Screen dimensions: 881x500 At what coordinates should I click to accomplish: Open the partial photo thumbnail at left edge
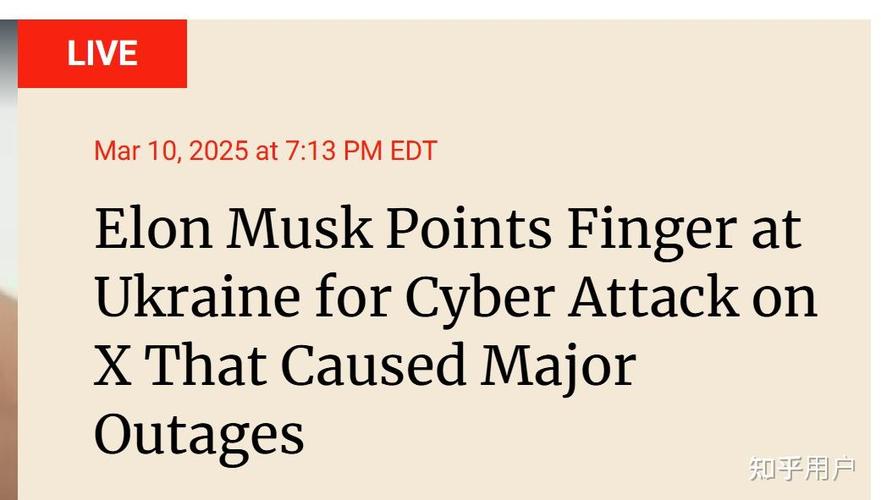8,260
